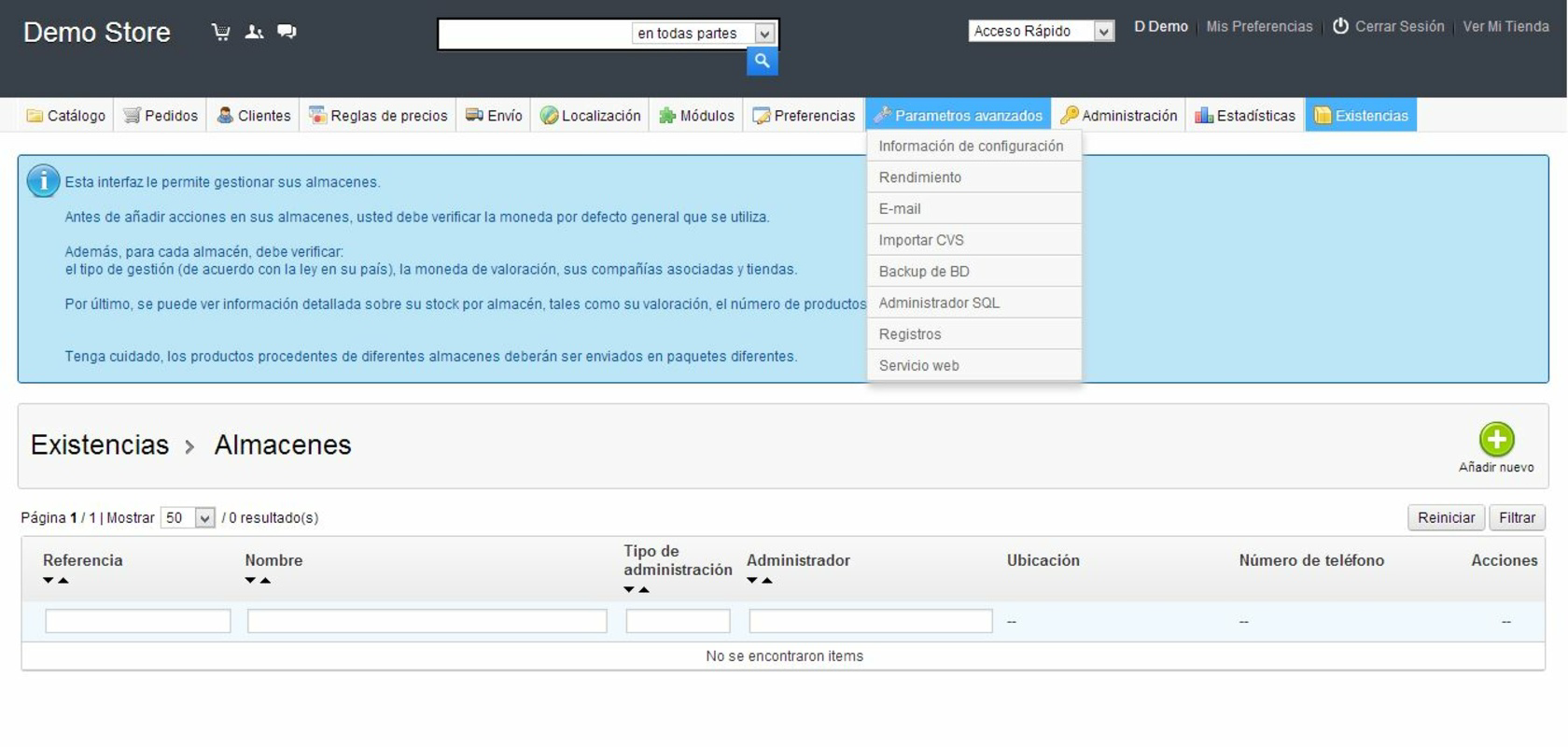Image resolution: width=1568 pixels, height=747 pixels.
Task: Select Backup de BD menu item
Action: 973,271
